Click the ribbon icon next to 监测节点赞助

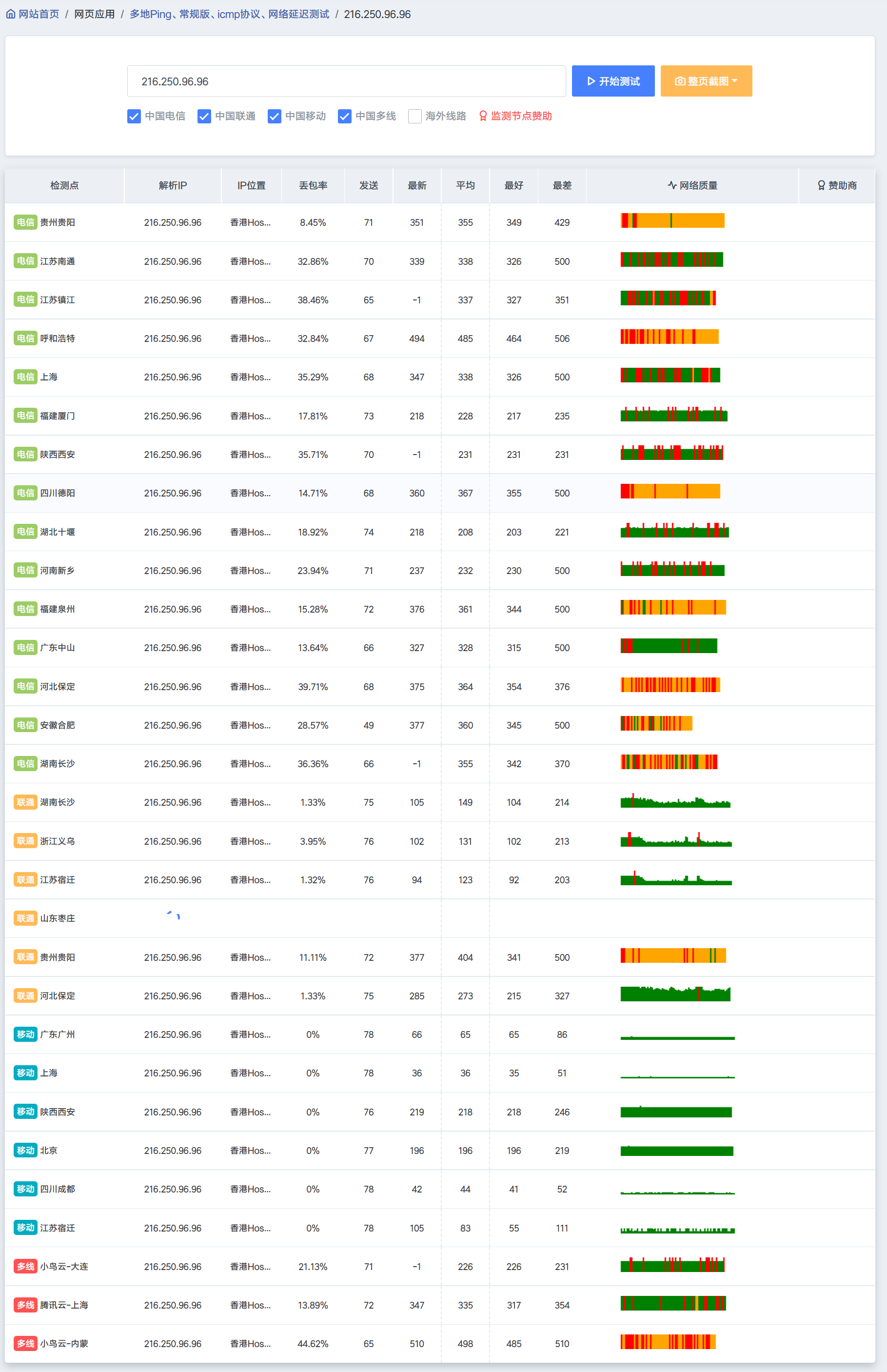pos(483,116)
